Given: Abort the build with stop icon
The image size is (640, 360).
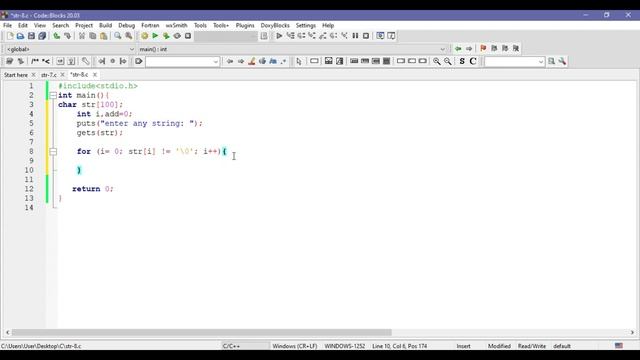Looking at the screenshot, I should click(188, 36).
